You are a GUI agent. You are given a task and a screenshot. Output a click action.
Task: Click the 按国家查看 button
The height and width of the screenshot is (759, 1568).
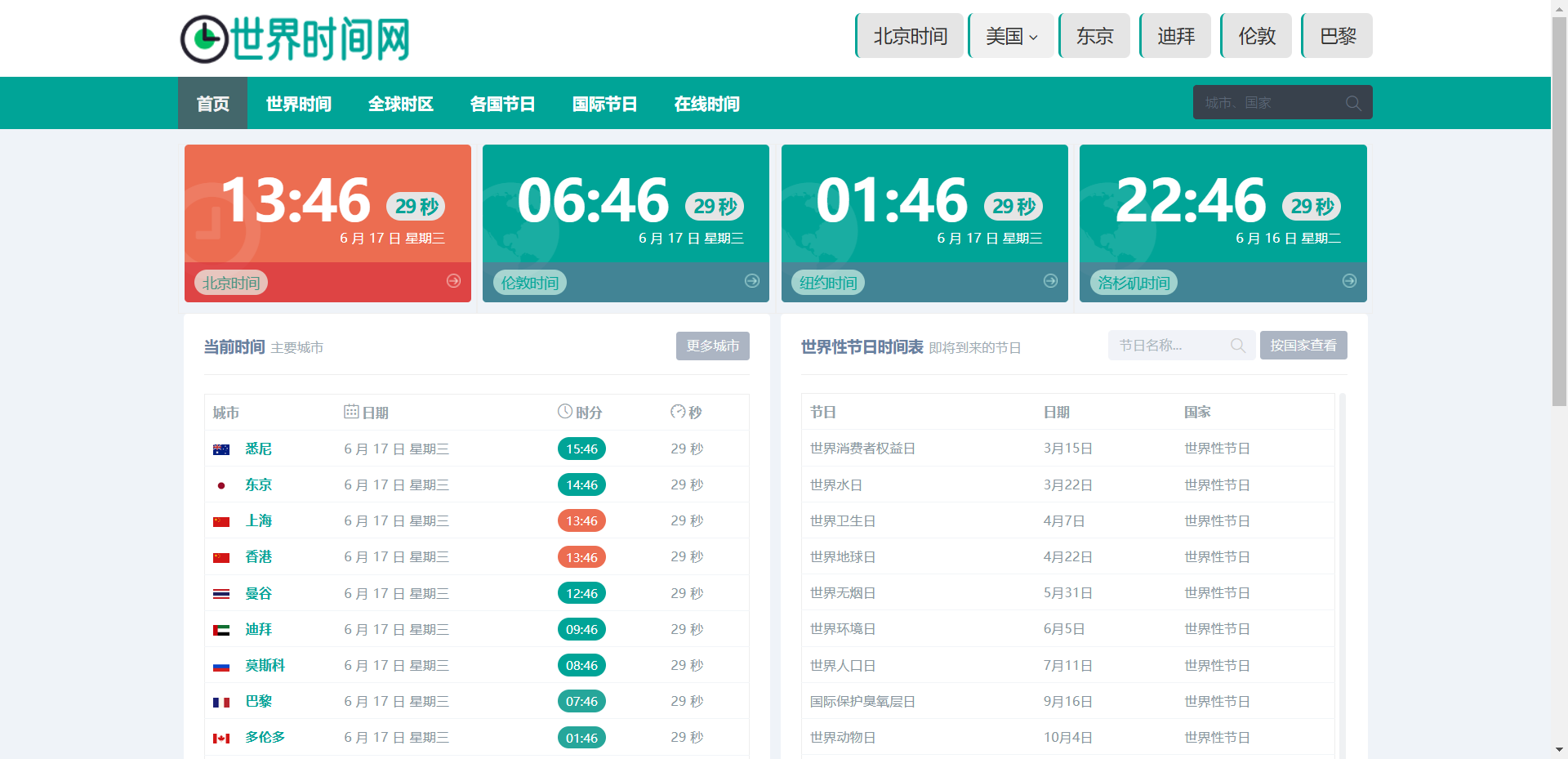pos(1303,345)
